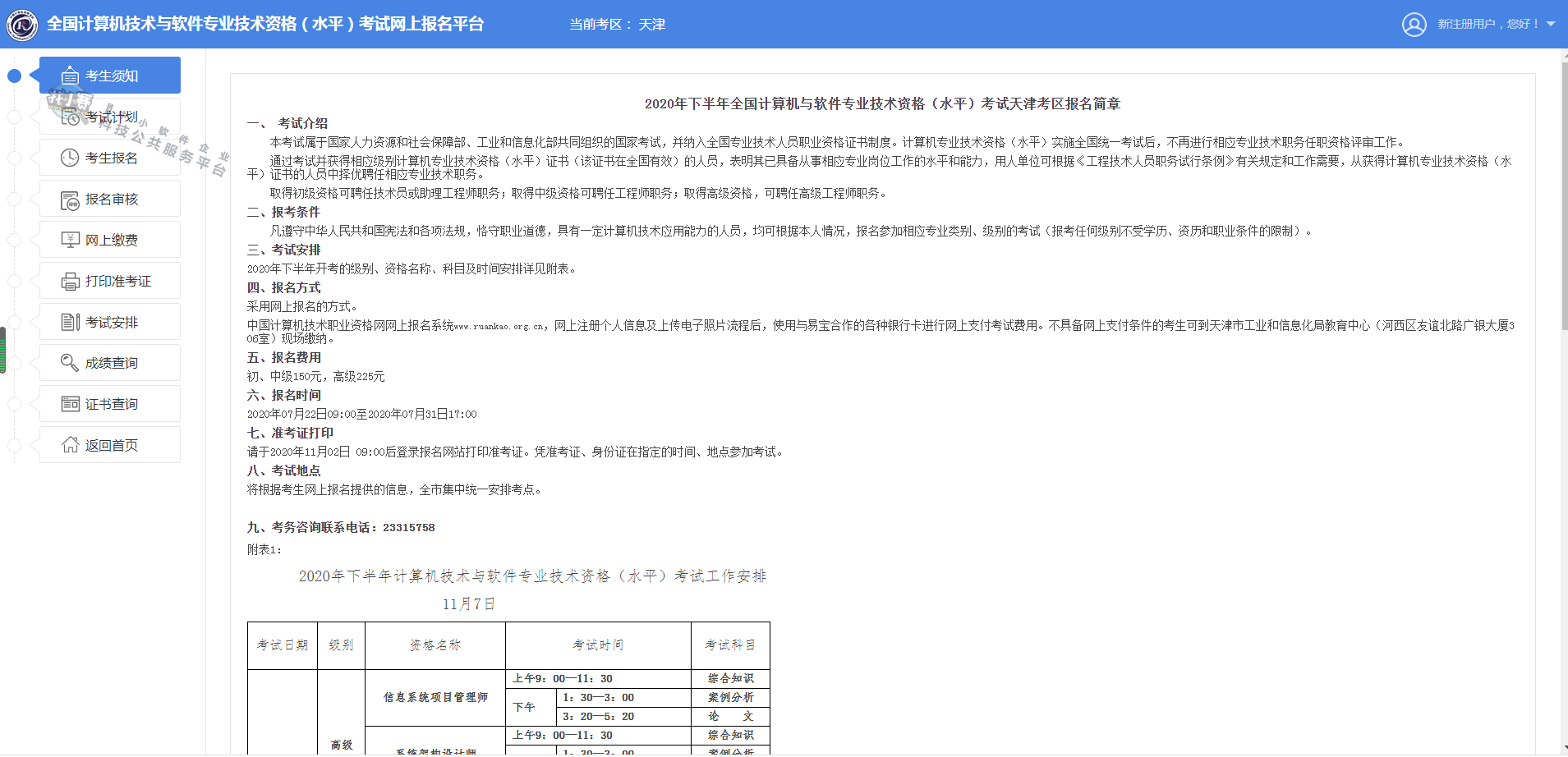The height and width of the screenshot is (757, 1568).
Task: Click the 成绩查询 magnifier icon
Action: [x=70, y=363]
